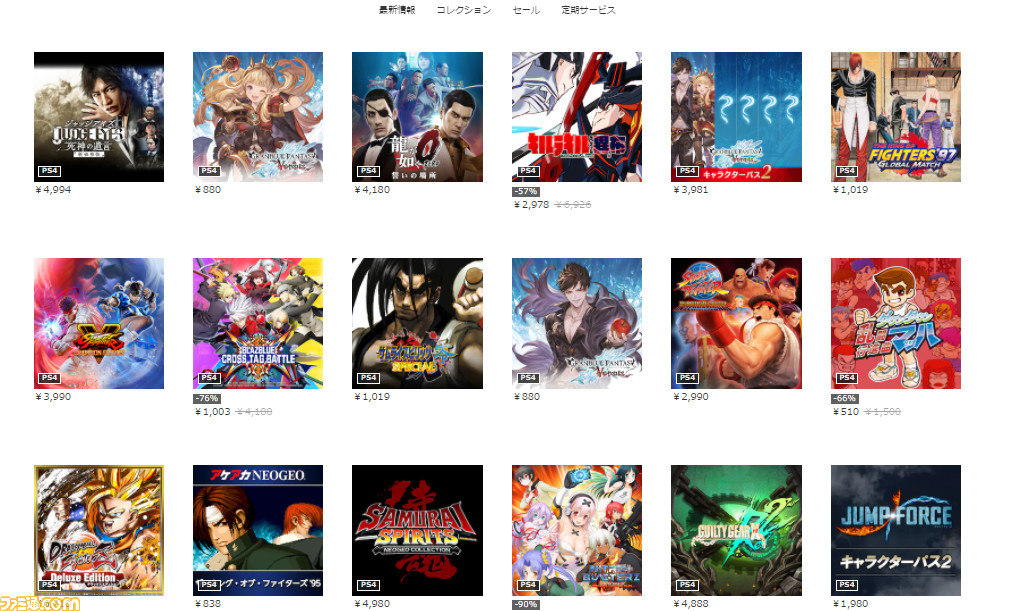Viewport: 1025px width, 611px height.
Task: Open the Samurai Spirits NeoGeo Collection tile
Action: pos(417,530)
